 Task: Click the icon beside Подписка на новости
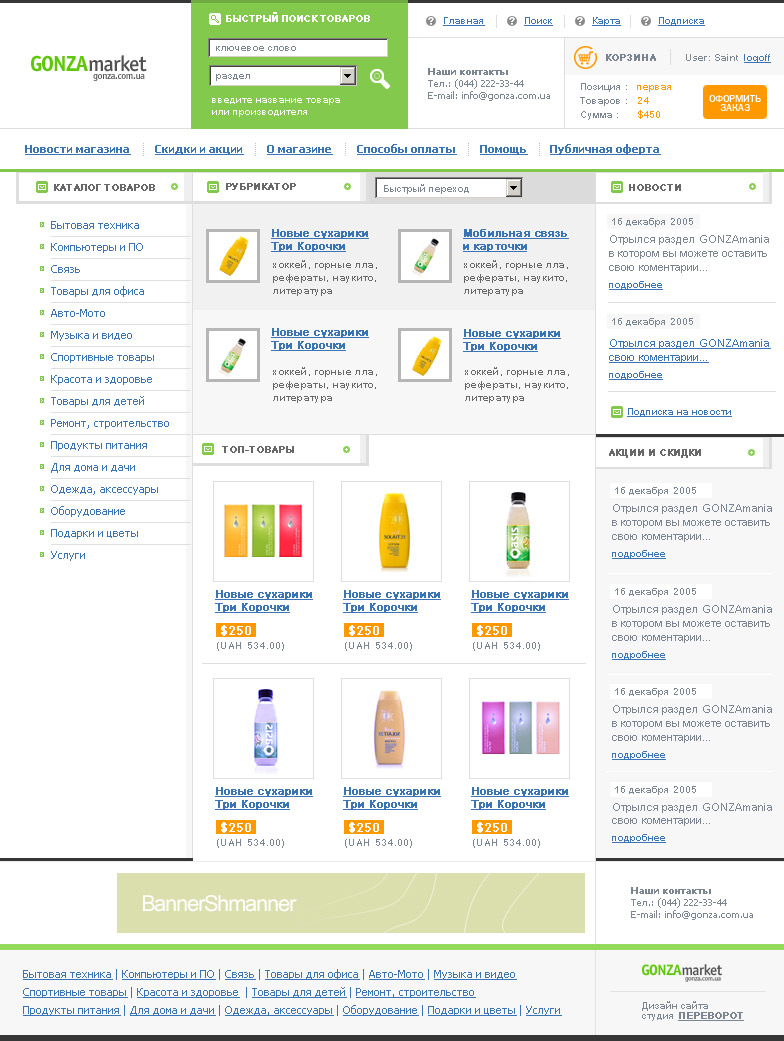[617, 412]
